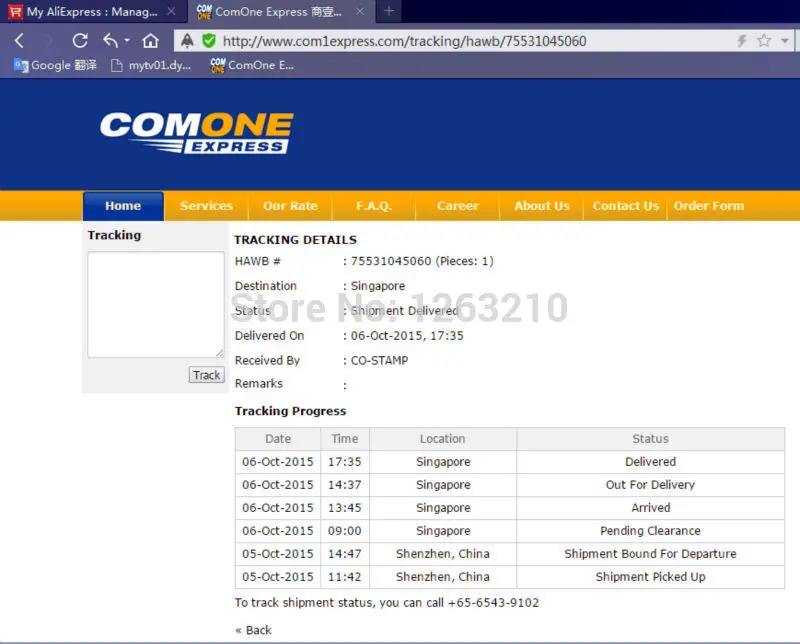The height and width of the screenshot is (644, 800).
Task: Reload the page with the refresh icon
Action: click(x=80, y=40)
